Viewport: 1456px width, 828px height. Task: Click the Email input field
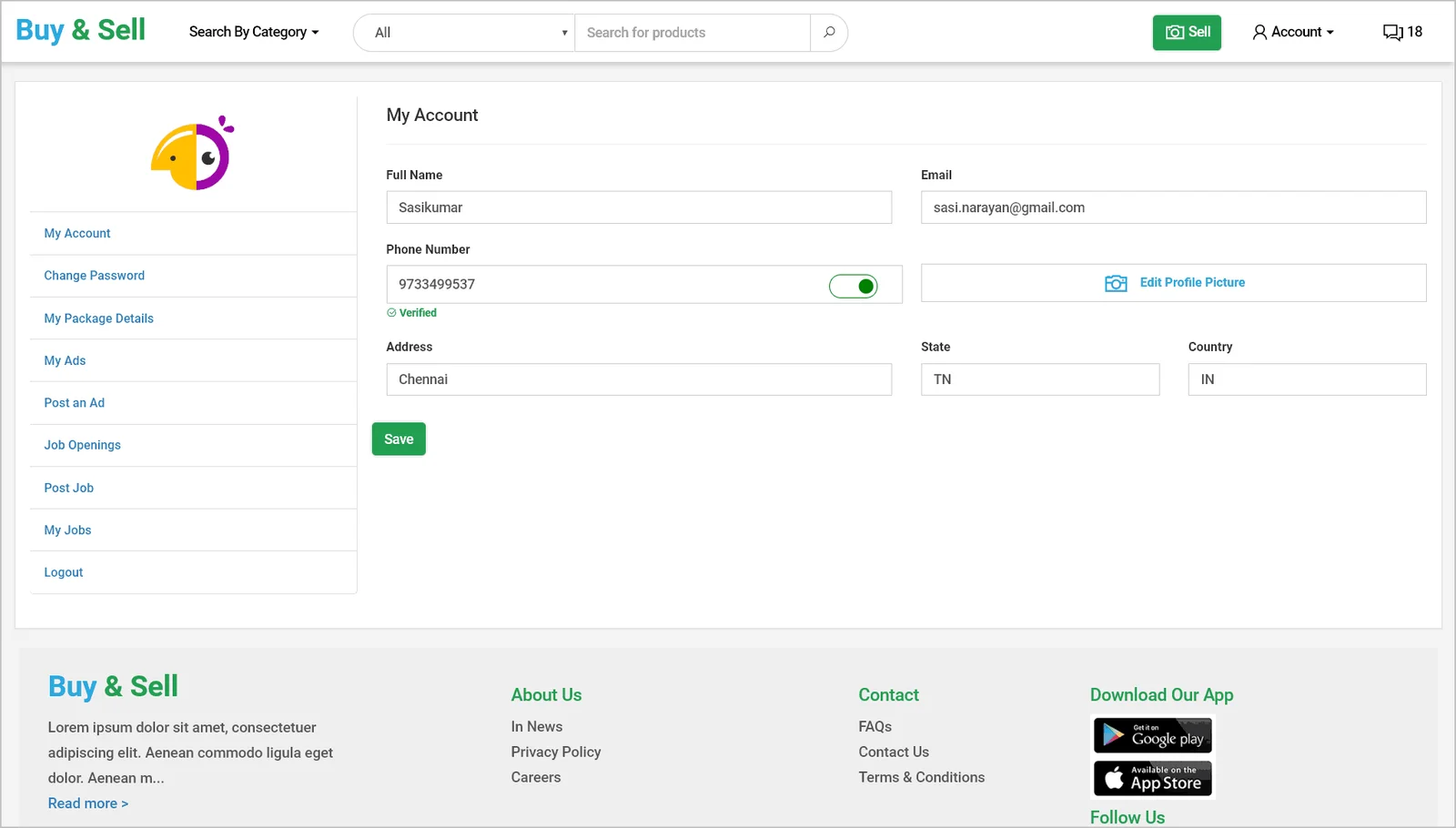point(1174,207)
